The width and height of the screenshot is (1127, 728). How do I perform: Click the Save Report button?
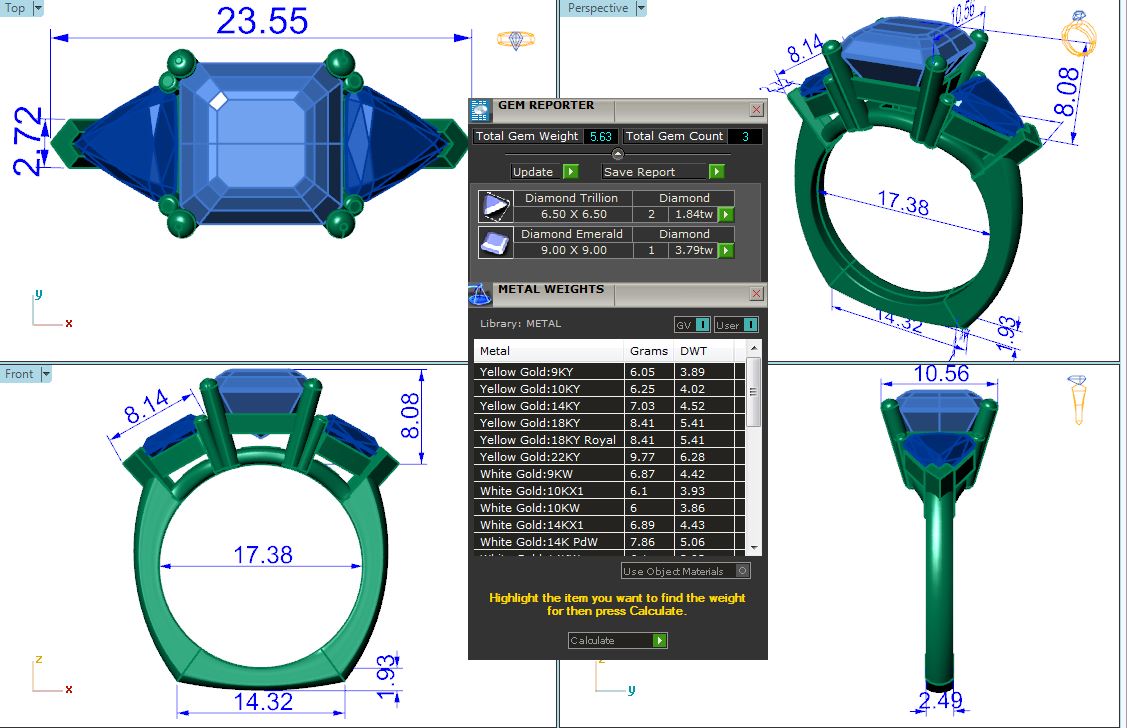pyautogui.click(x=662, y=172)
